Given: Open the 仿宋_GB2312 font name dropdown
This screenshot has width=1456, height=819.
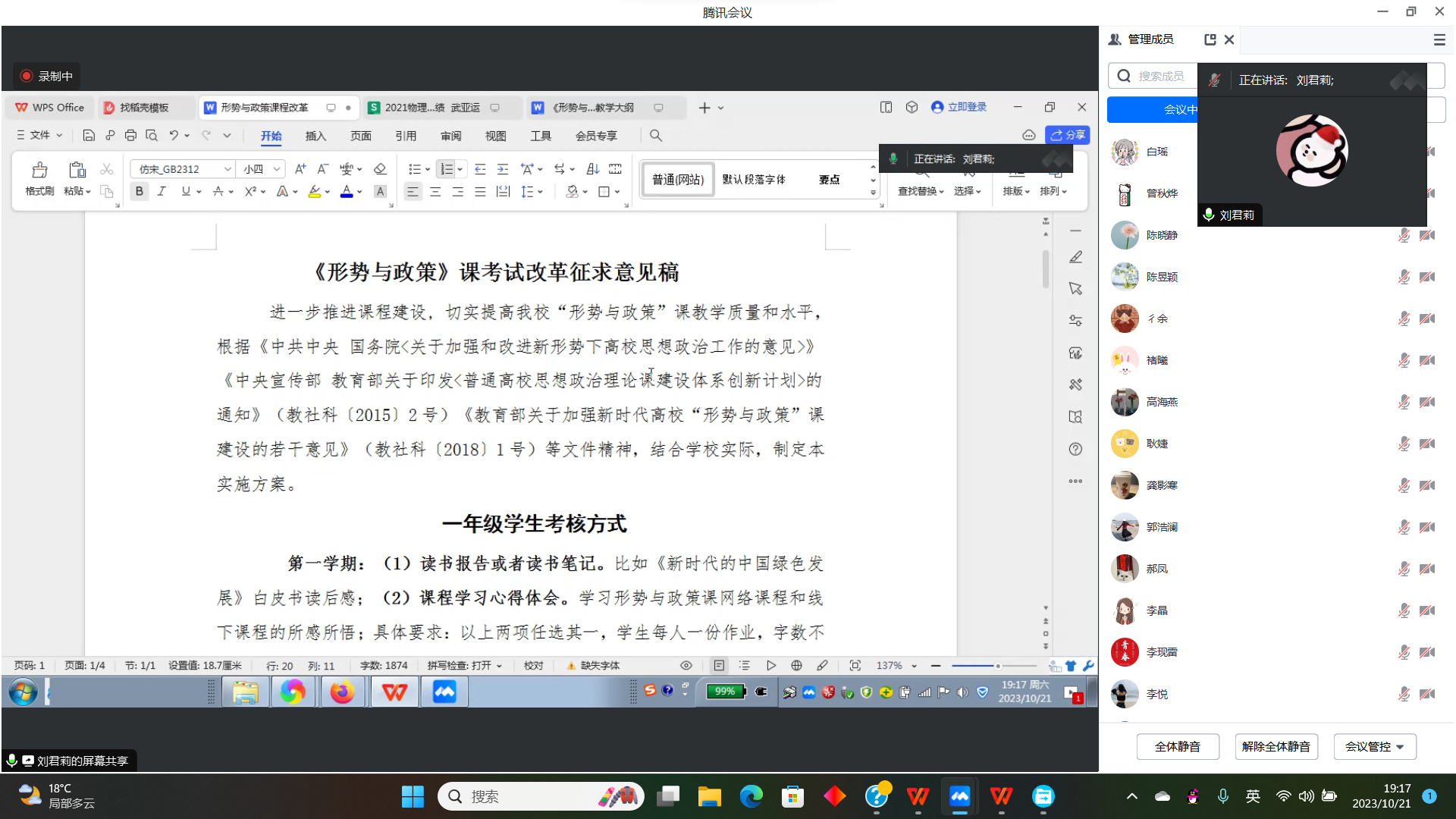Looking at the screenshot, I should 227,169.
